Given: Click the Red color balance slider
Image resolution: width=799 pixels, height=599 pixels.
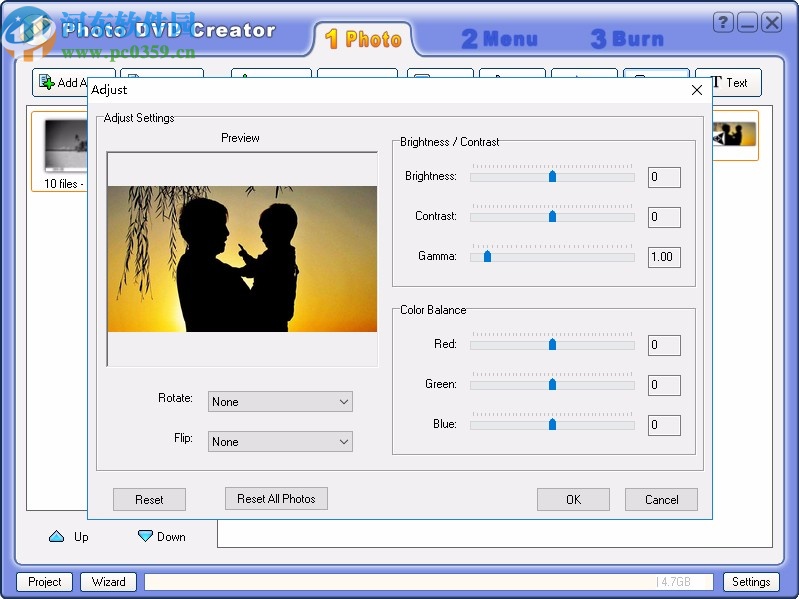Looking at the screenshot, I should [x=552, y=345].
